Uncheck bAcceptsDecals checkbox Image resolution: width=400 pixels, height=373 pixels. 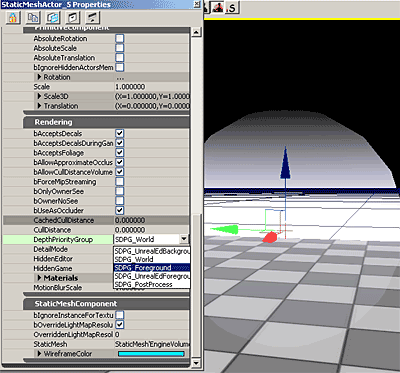pos(120,133)
